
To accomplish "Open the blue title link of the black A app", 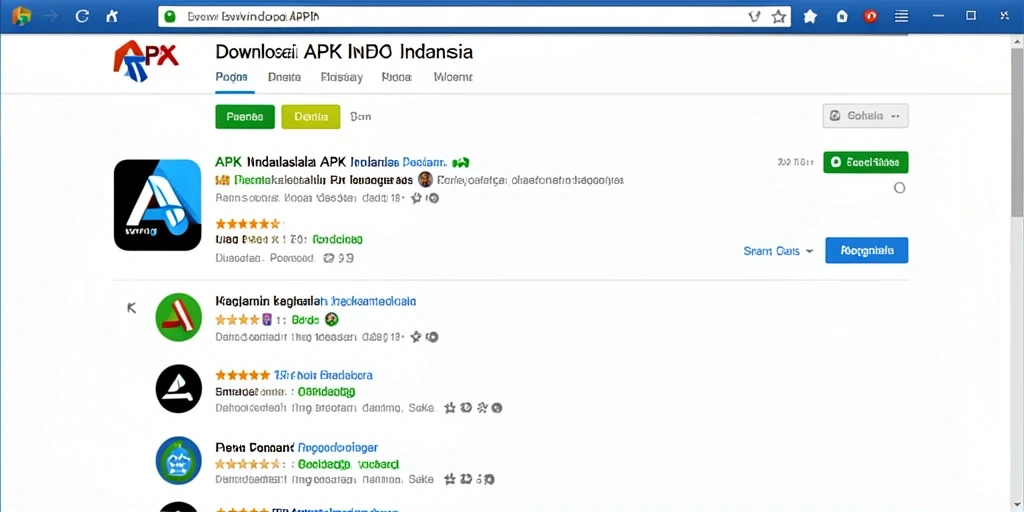I will (323, 376).
